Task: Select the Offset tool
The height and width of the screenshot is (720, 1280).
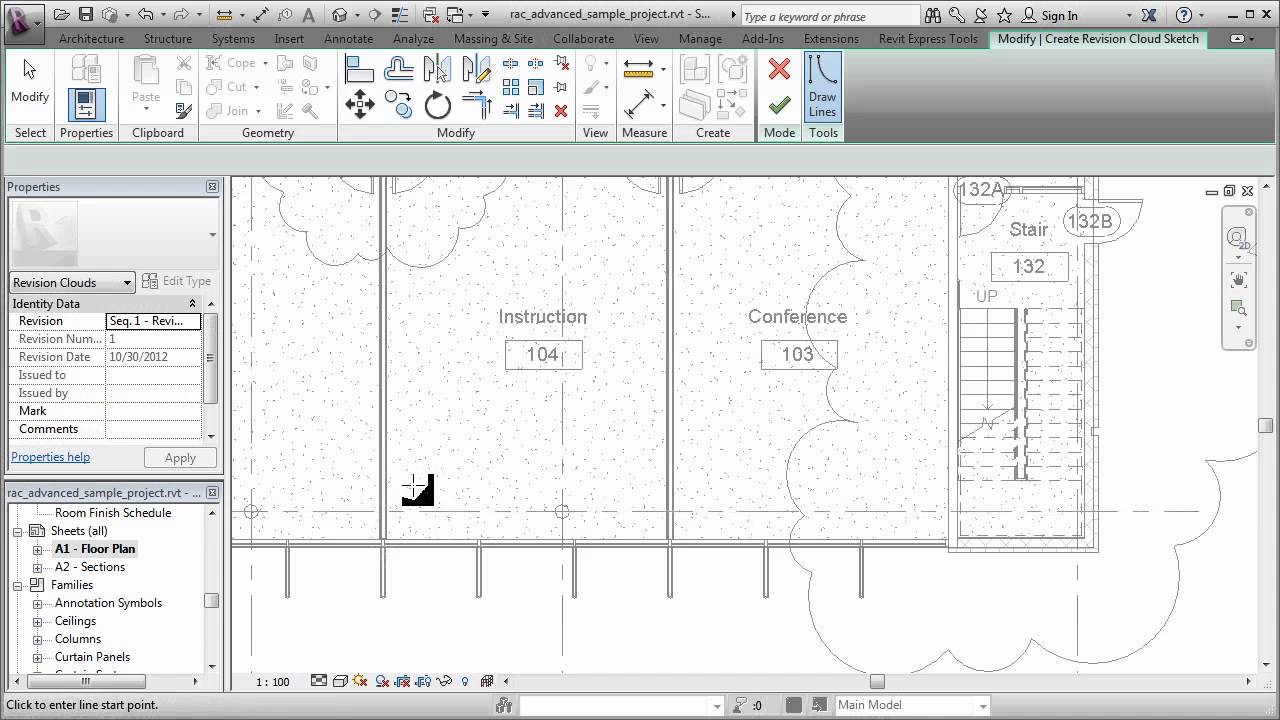Action: [398, 69]
